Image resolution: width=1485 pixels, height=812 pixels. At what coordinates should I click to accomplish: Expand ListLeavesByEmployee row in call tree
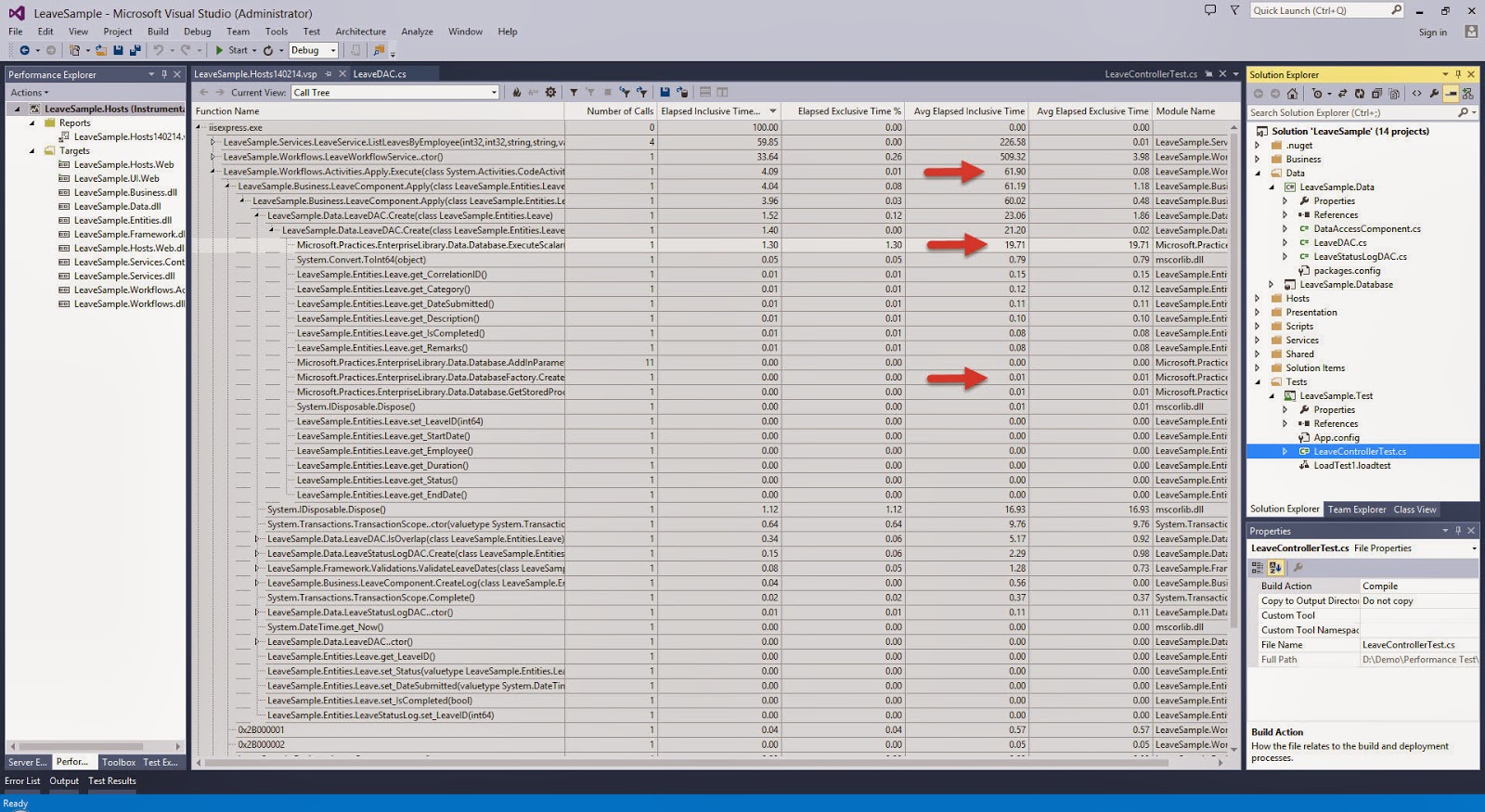(213, 142)
